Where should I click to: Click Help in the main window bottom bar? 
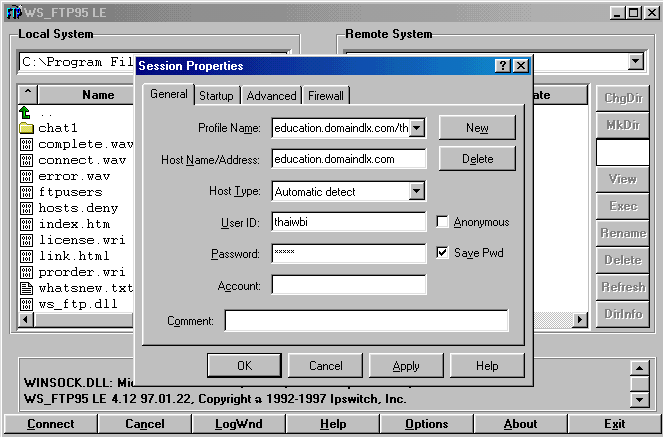point(333,424)
